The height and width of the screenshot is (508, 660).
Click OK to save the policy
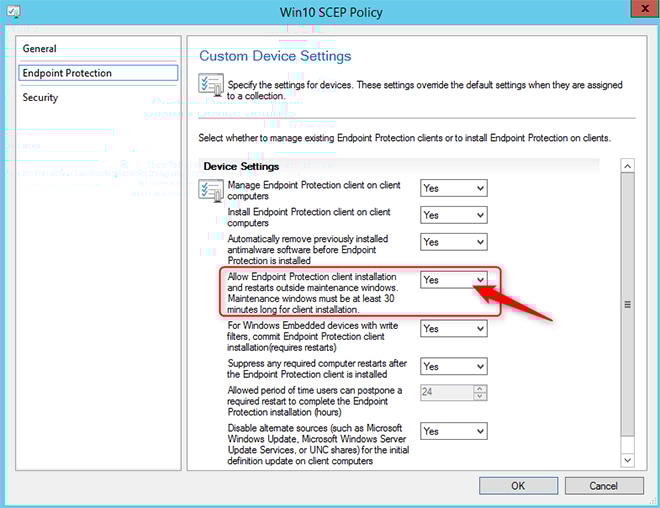(x=518, y=486)
